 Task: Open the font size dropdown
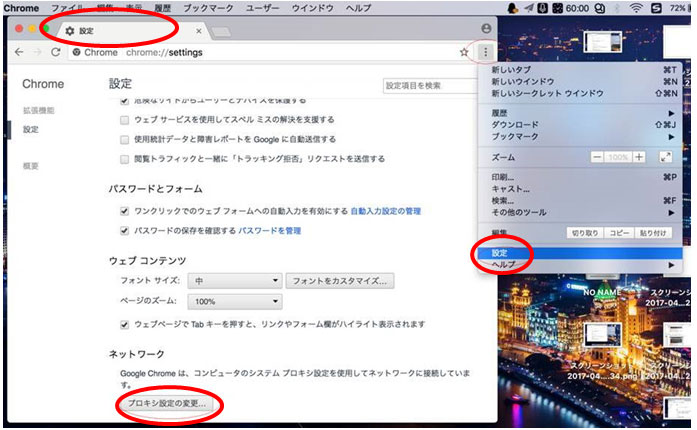235,281
